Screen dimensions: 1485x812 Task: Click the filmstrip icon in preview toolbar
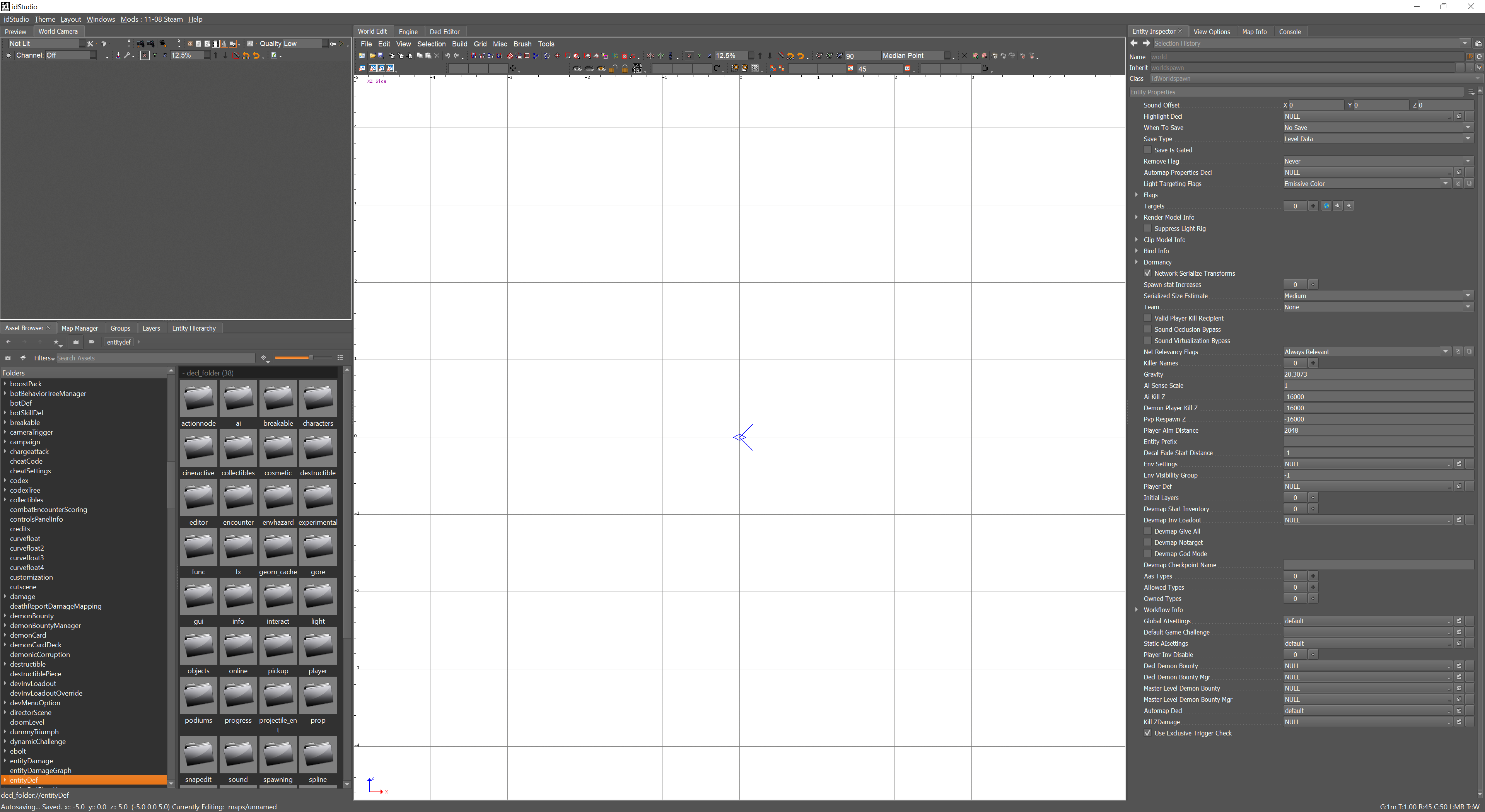[216, 44]
